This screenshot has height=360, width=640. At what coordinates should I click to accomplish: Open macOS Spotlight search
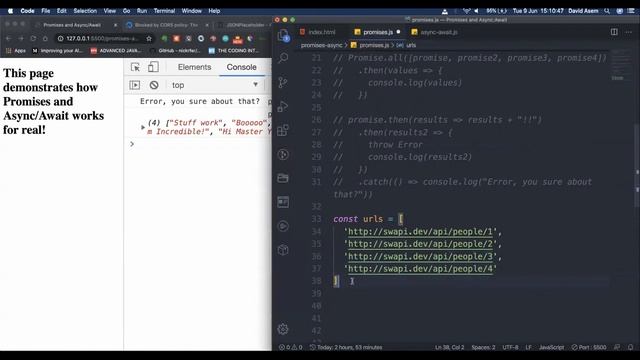[x=607, y=11]
